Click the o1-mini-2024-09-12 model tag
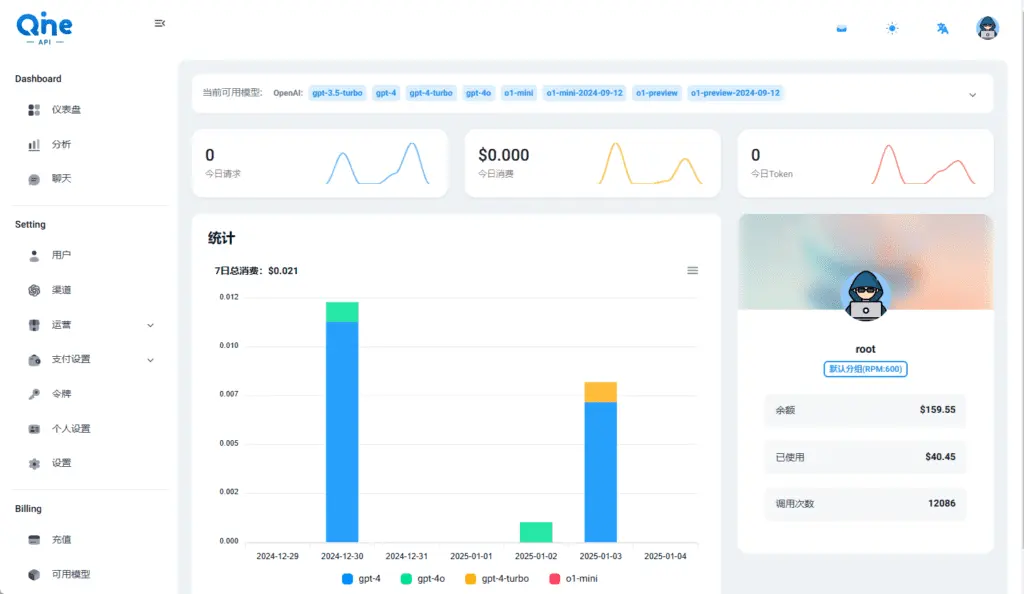The height and width of the screenshot is (594, 1024). [584, 93]
